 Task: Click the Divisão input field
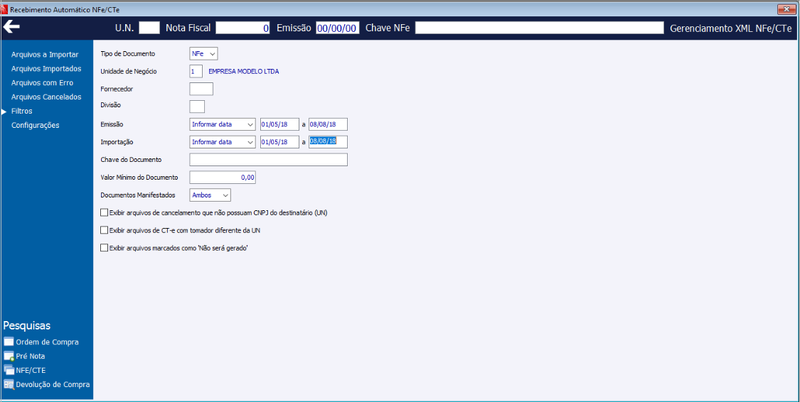197,106
